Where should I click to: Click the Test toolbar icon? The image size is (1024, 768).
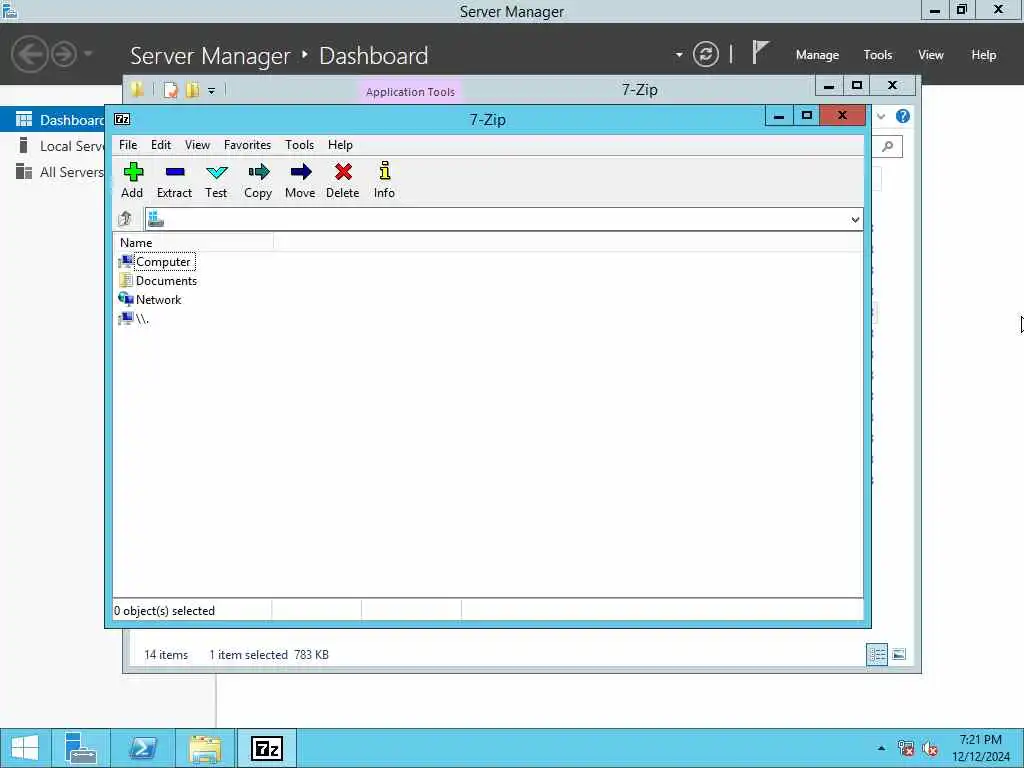coord(216,180)
